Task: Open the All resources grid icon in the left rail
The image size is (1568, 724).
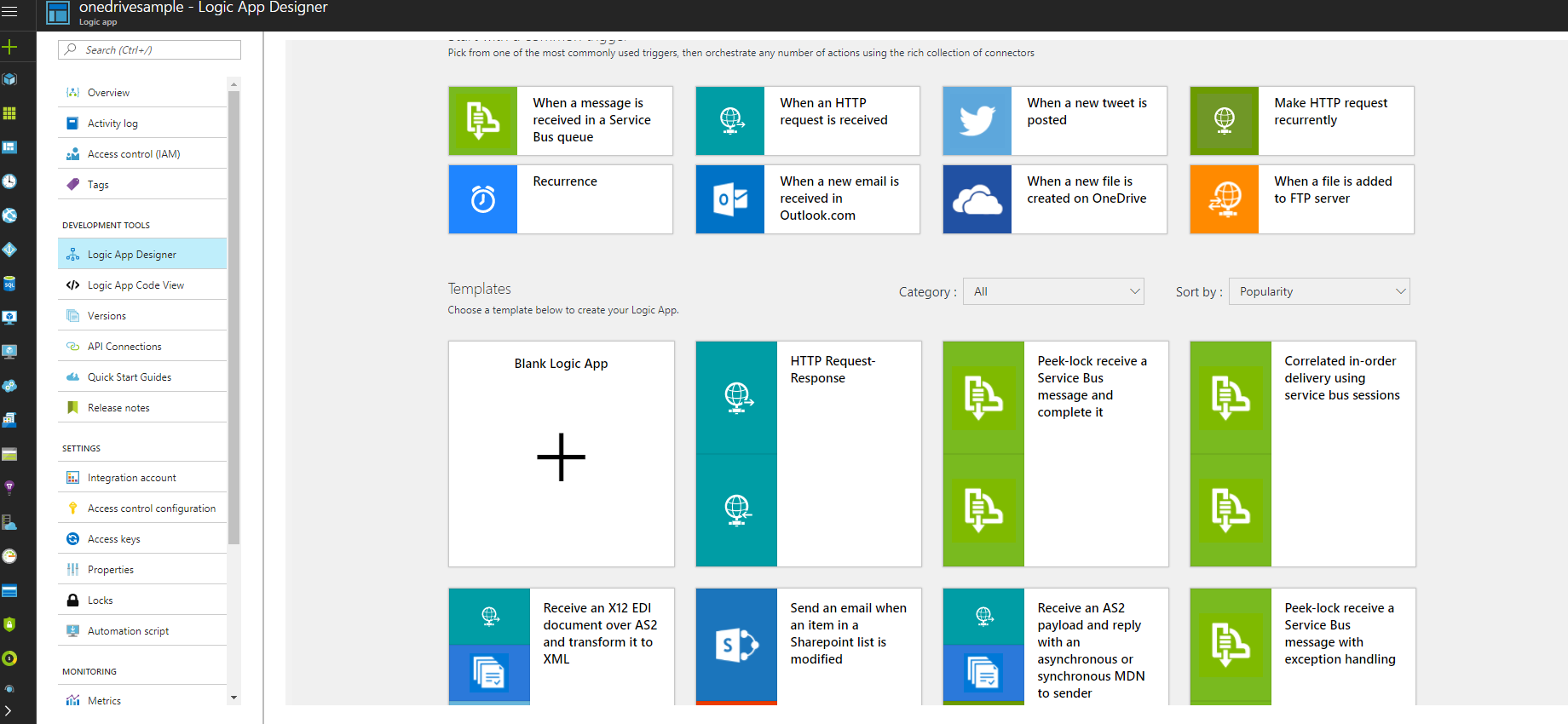Action: point(9,113)
